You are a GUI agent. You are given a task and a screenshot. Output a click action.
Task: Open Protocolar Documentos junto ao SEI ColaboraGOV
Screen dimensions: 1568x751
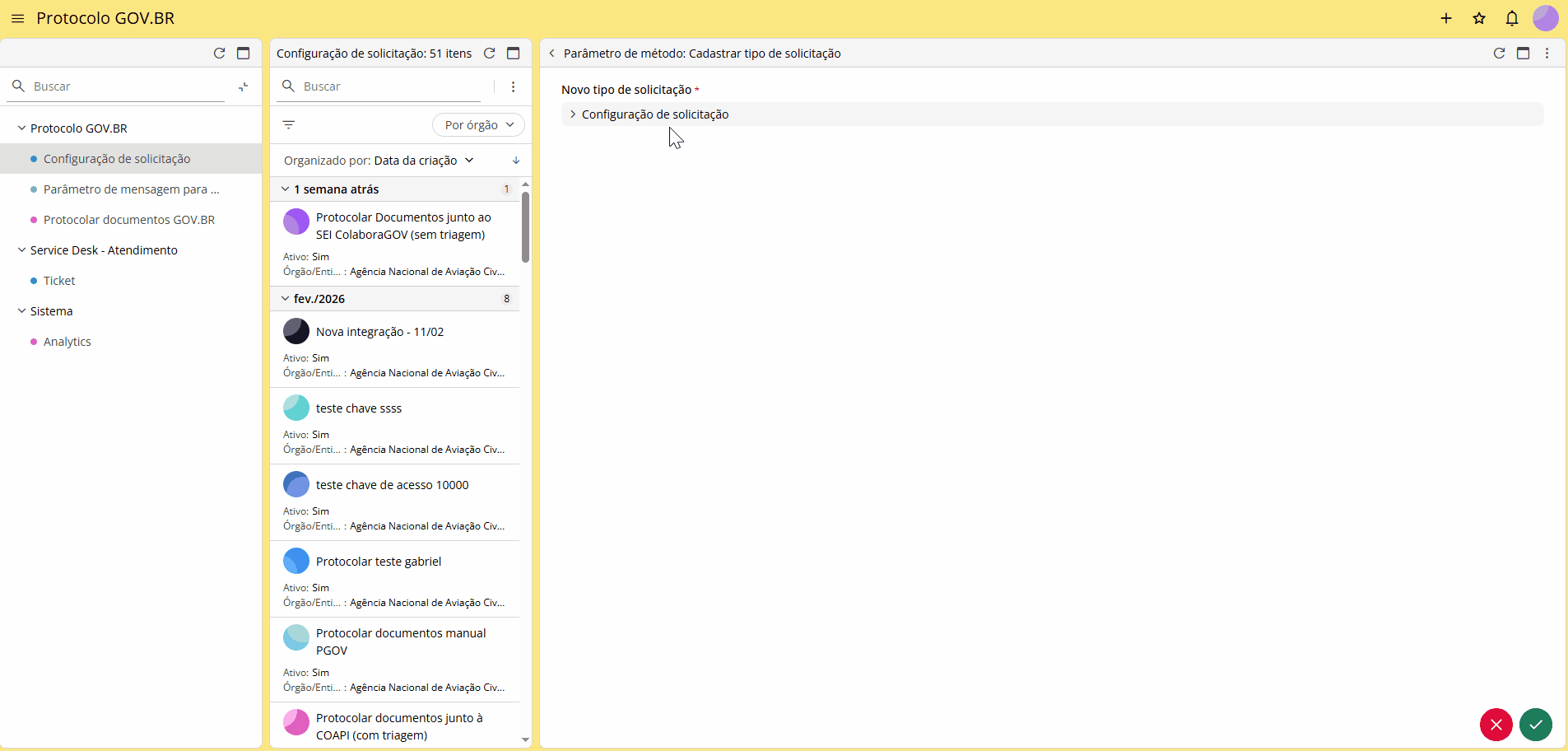(x=395, y=242)
